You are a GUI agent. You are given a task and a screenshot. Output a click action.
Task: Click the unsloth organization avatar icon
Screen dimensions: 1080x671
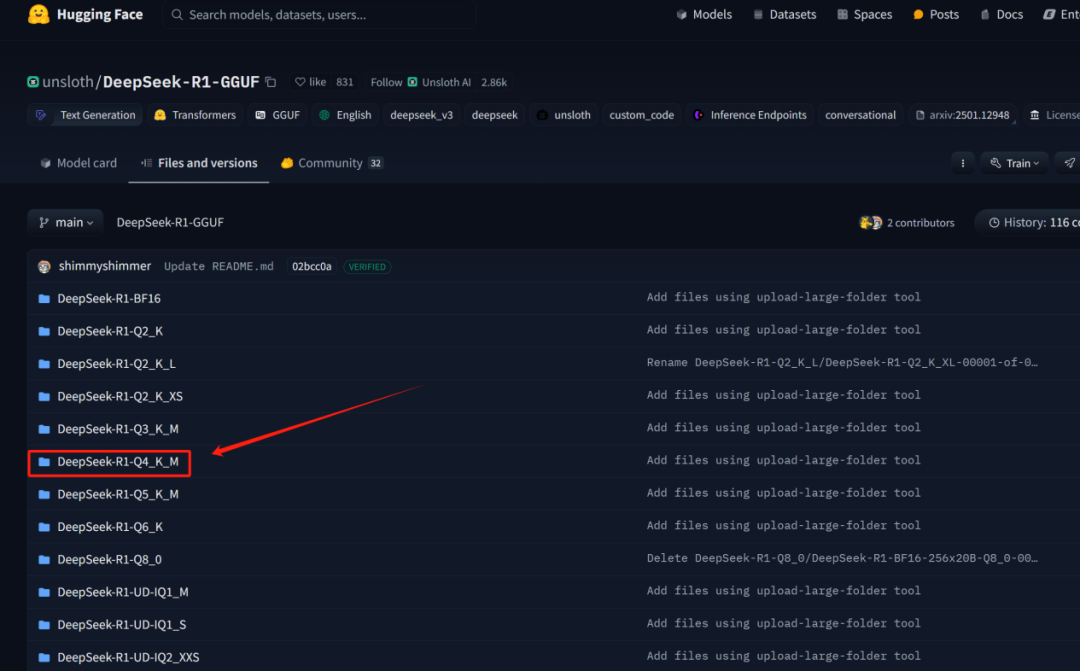point(33,82)
